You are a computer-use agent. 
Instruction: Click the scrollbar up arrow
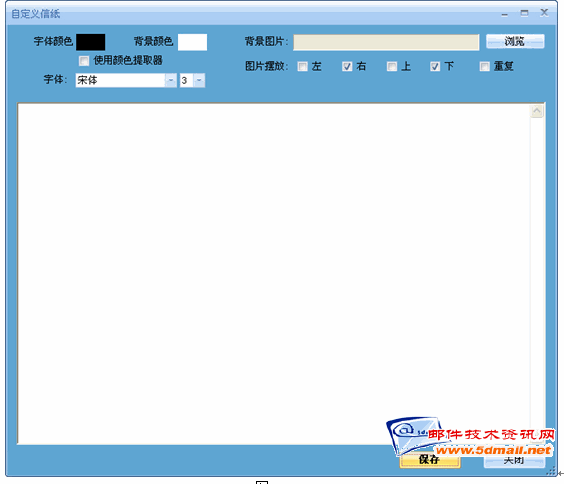pyautogui.click(x=537, y=111)
